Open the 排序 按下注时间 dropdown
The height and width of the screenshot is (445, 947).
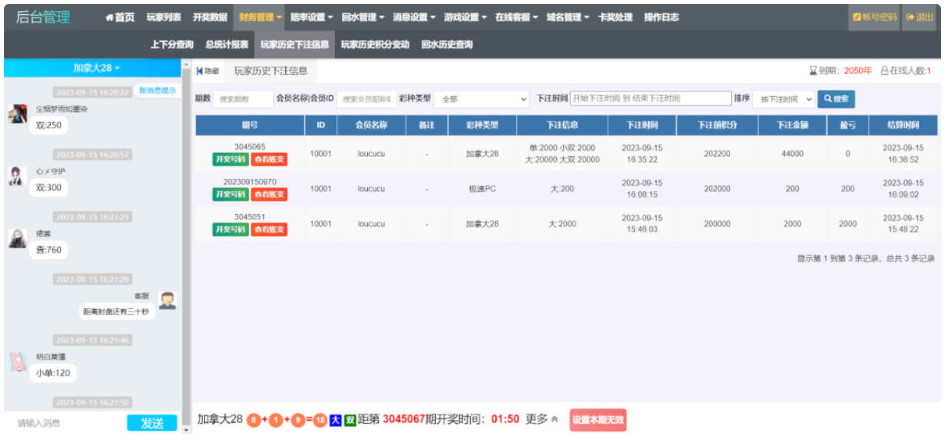tap(783, 99)
